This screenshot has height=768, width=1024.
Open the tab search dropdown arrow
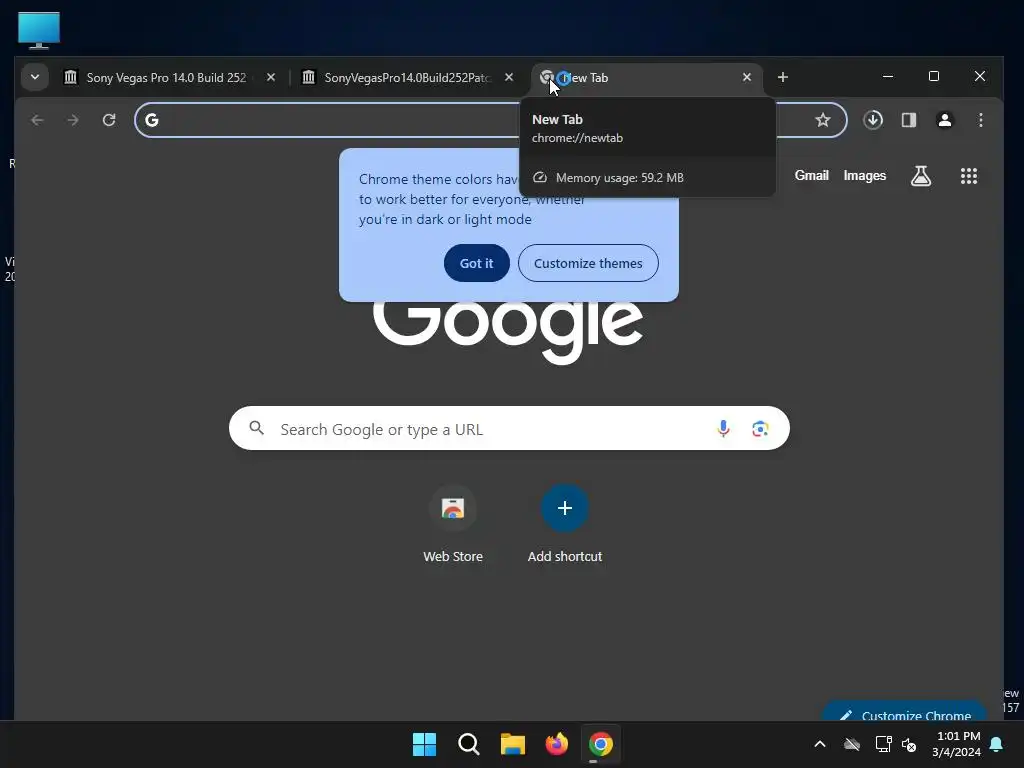35,77
